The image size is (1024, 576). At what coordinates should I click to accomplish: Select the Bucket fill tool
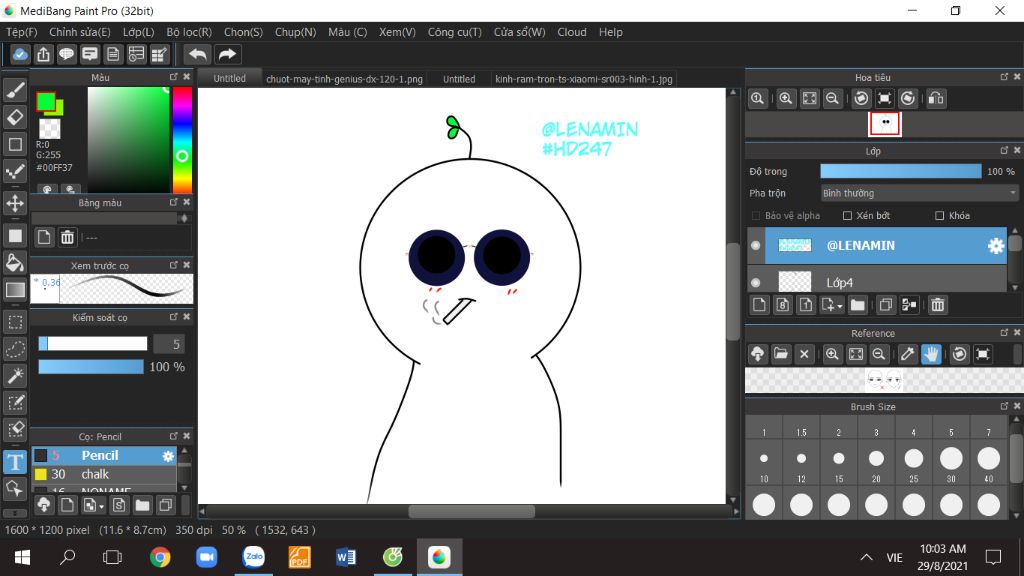click(15, 263)
